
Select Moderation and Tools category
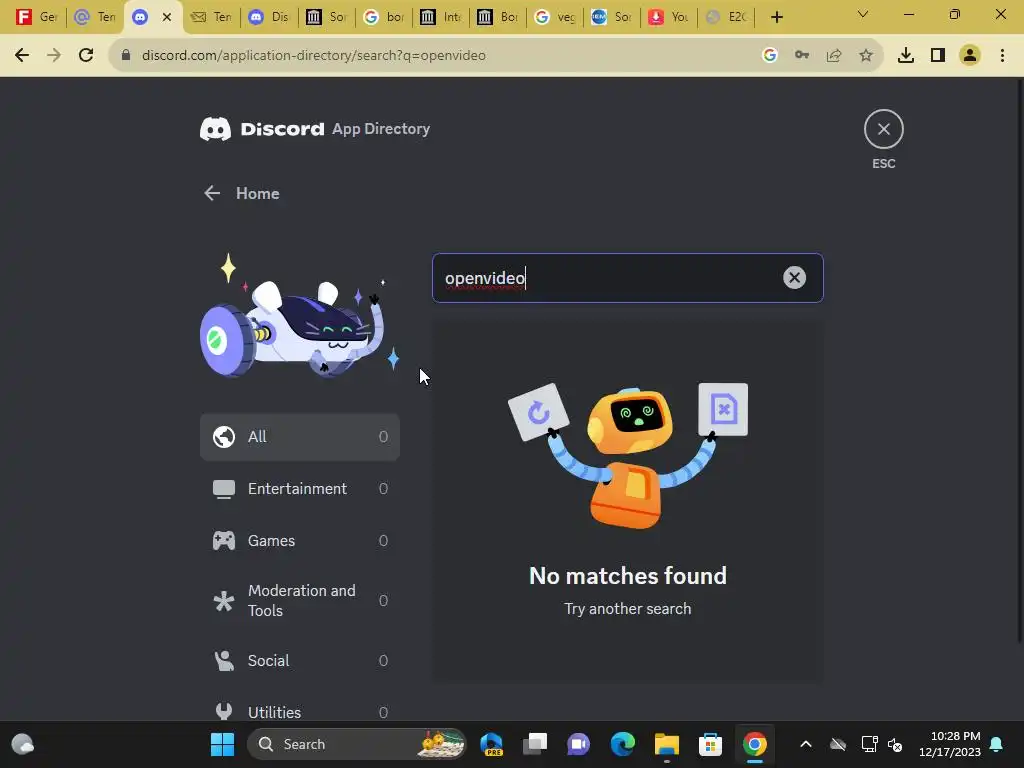300,600
